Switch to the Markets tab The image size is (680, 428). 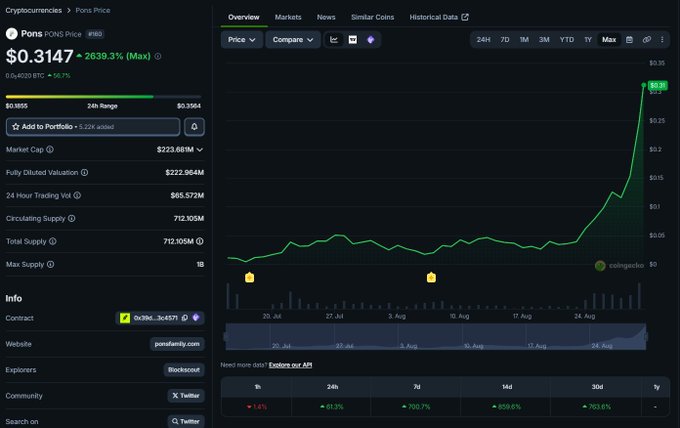(x=288, y=17)
